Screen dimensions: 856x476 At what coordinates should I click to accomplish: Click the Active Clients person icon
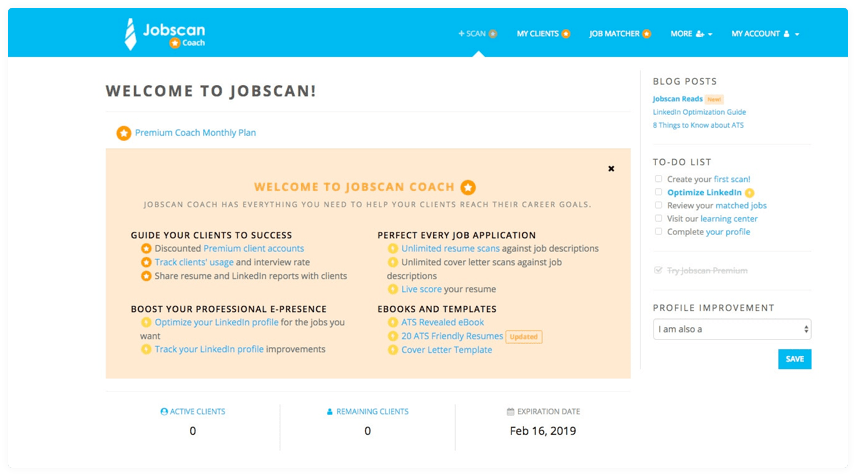[x=164, y=411]
